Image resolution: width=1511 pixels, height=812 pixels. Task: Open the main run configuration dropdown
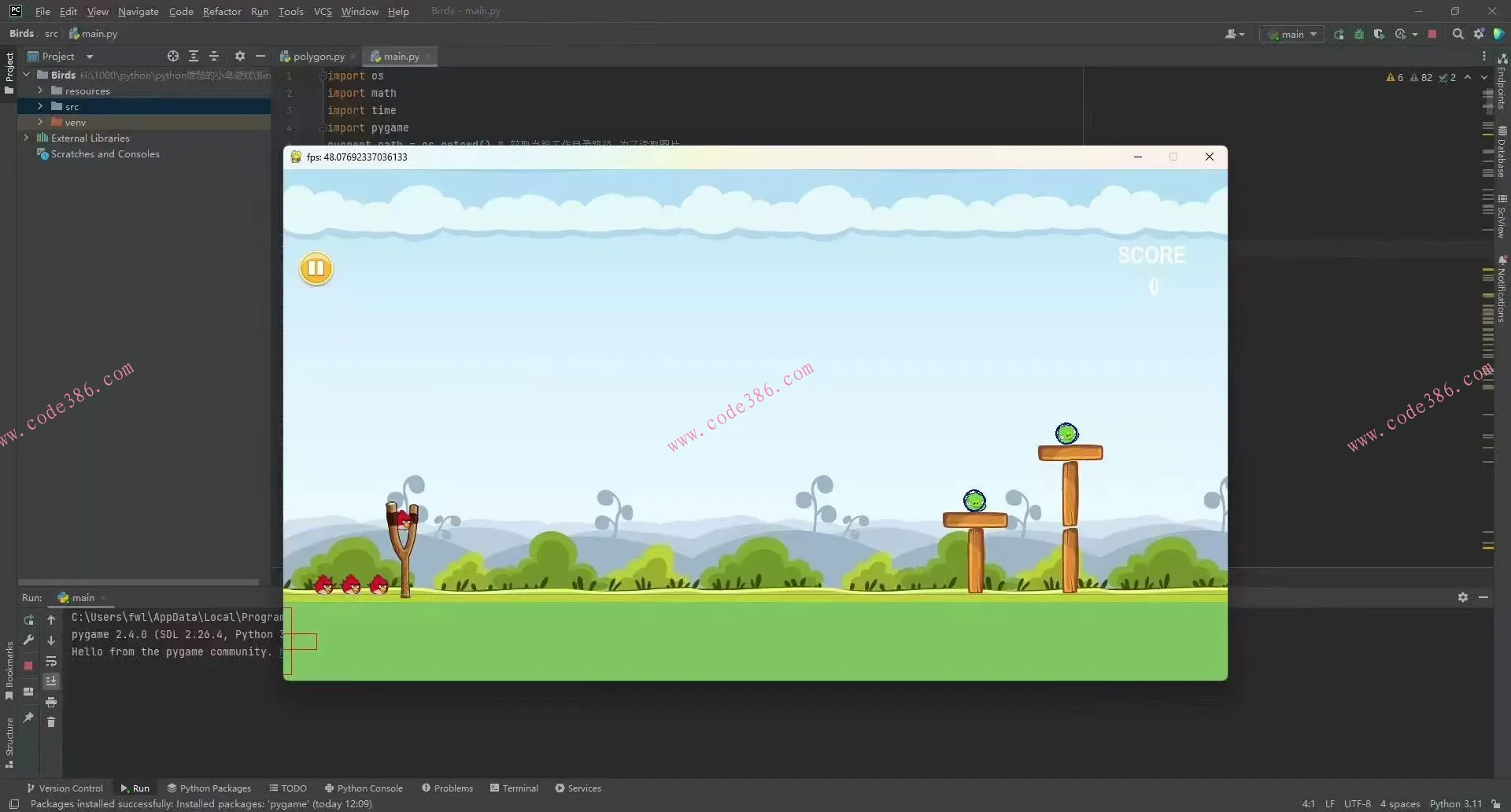(x=1292, y=35)
